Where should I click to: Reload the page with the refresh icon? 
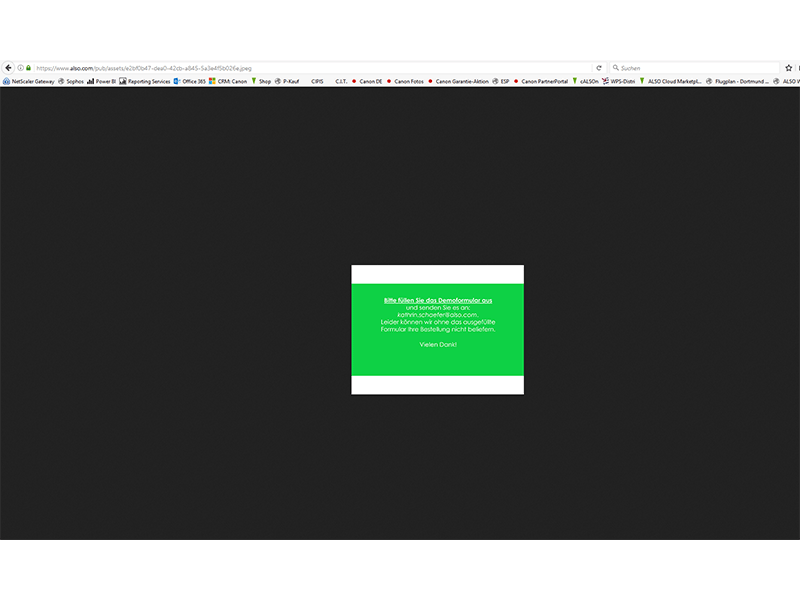(x=599, y=68)
